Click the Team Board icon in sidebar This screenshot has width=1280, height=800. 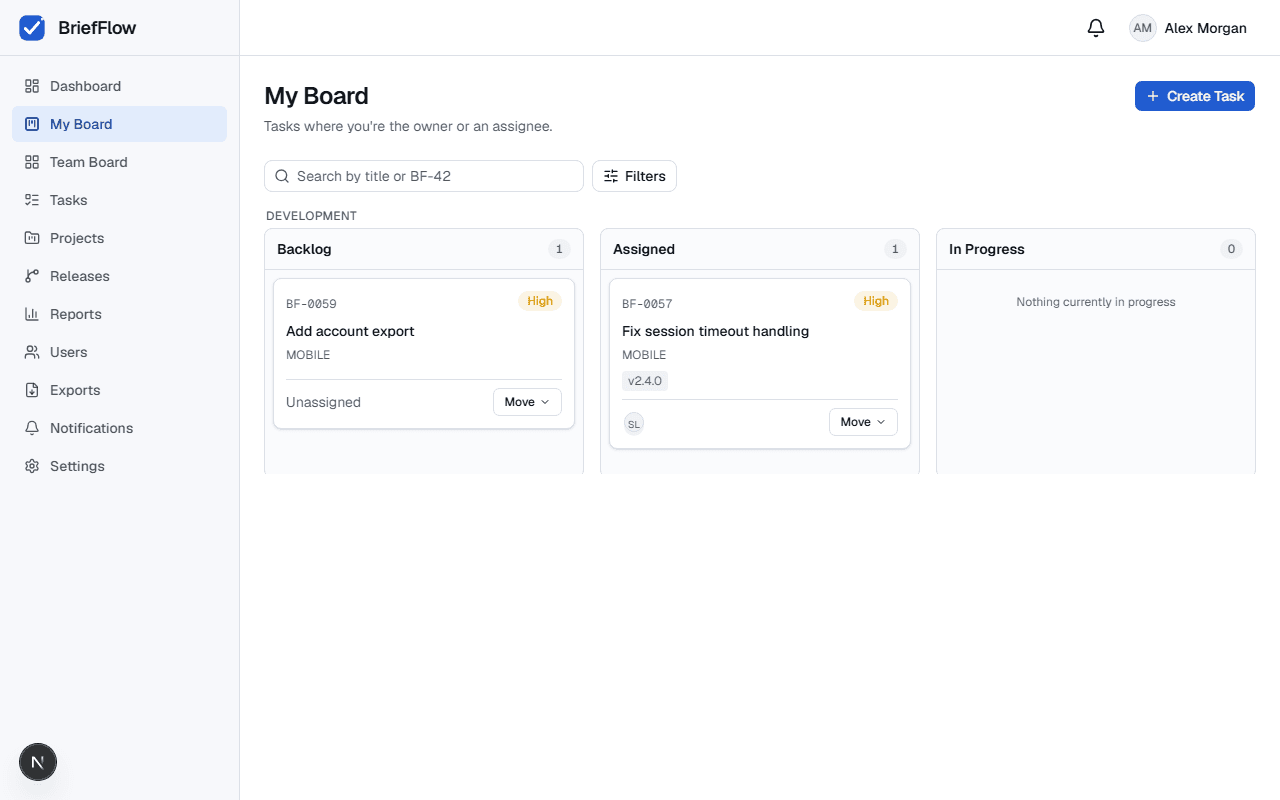(32, 162)
